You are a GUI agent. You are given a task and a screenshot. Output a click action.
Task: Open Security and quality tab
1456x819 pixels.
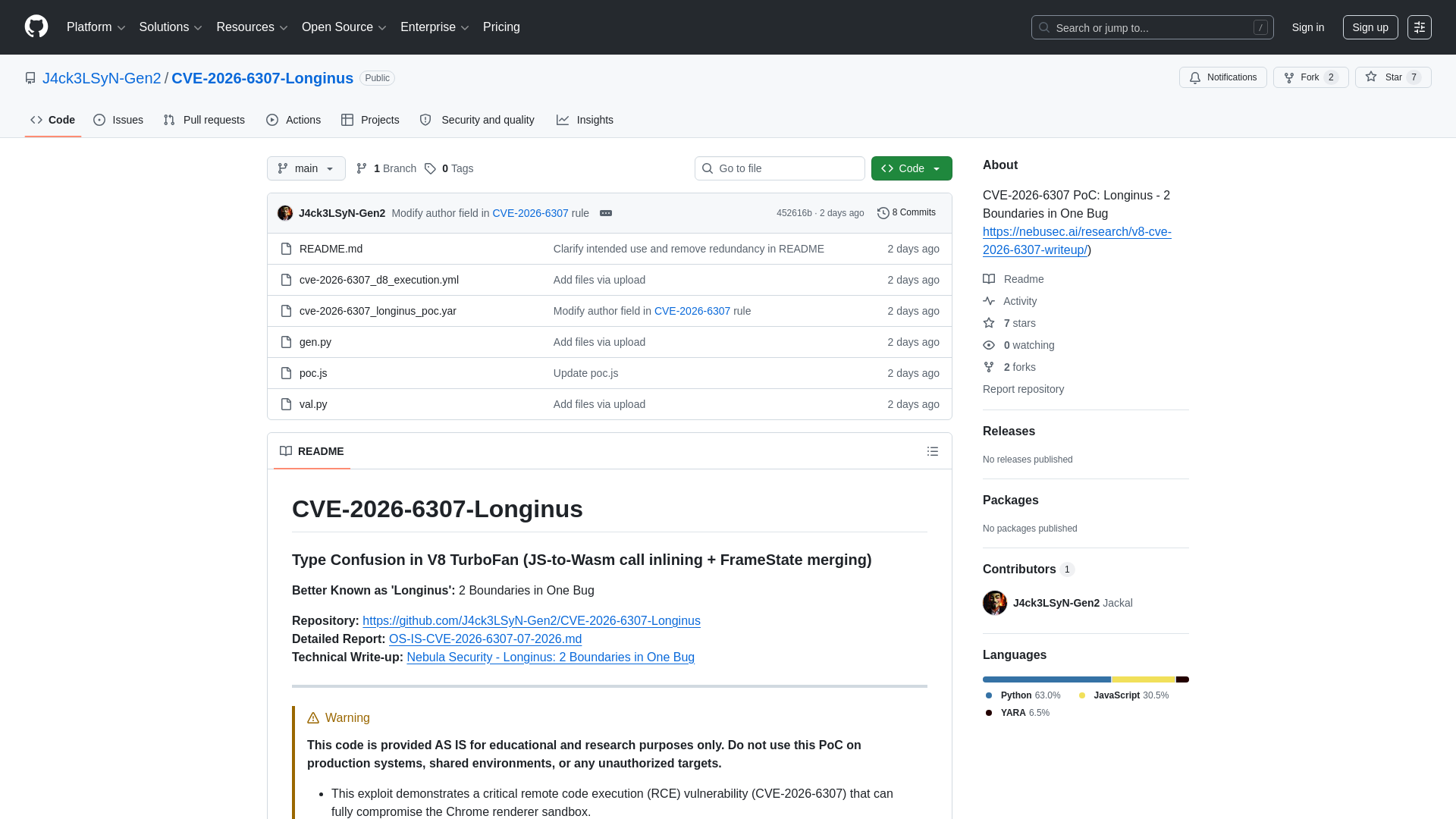point(477,120)
